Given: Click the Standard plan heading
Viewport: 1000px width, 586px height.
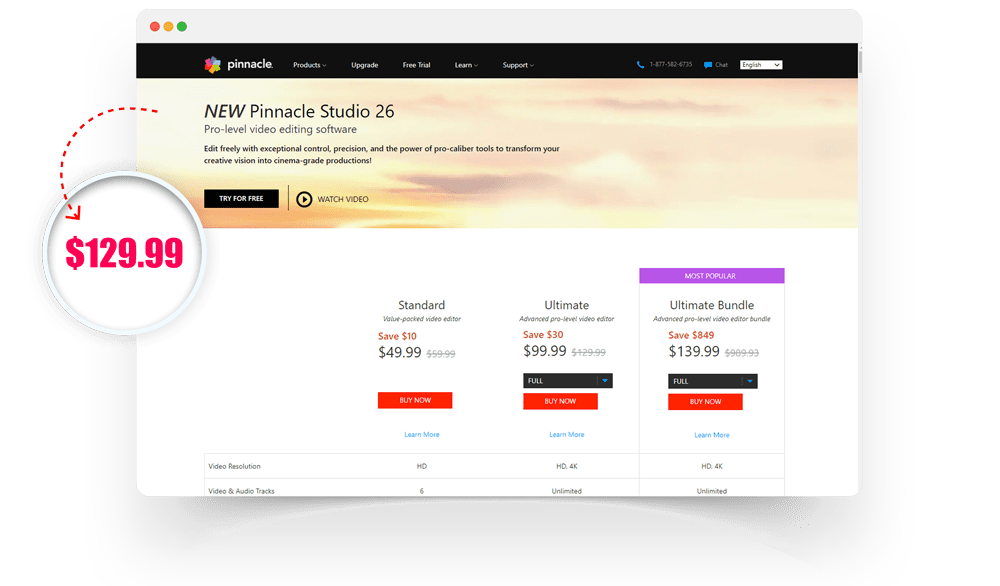Looking at the screenshot, I should click(x=422, y=305).
